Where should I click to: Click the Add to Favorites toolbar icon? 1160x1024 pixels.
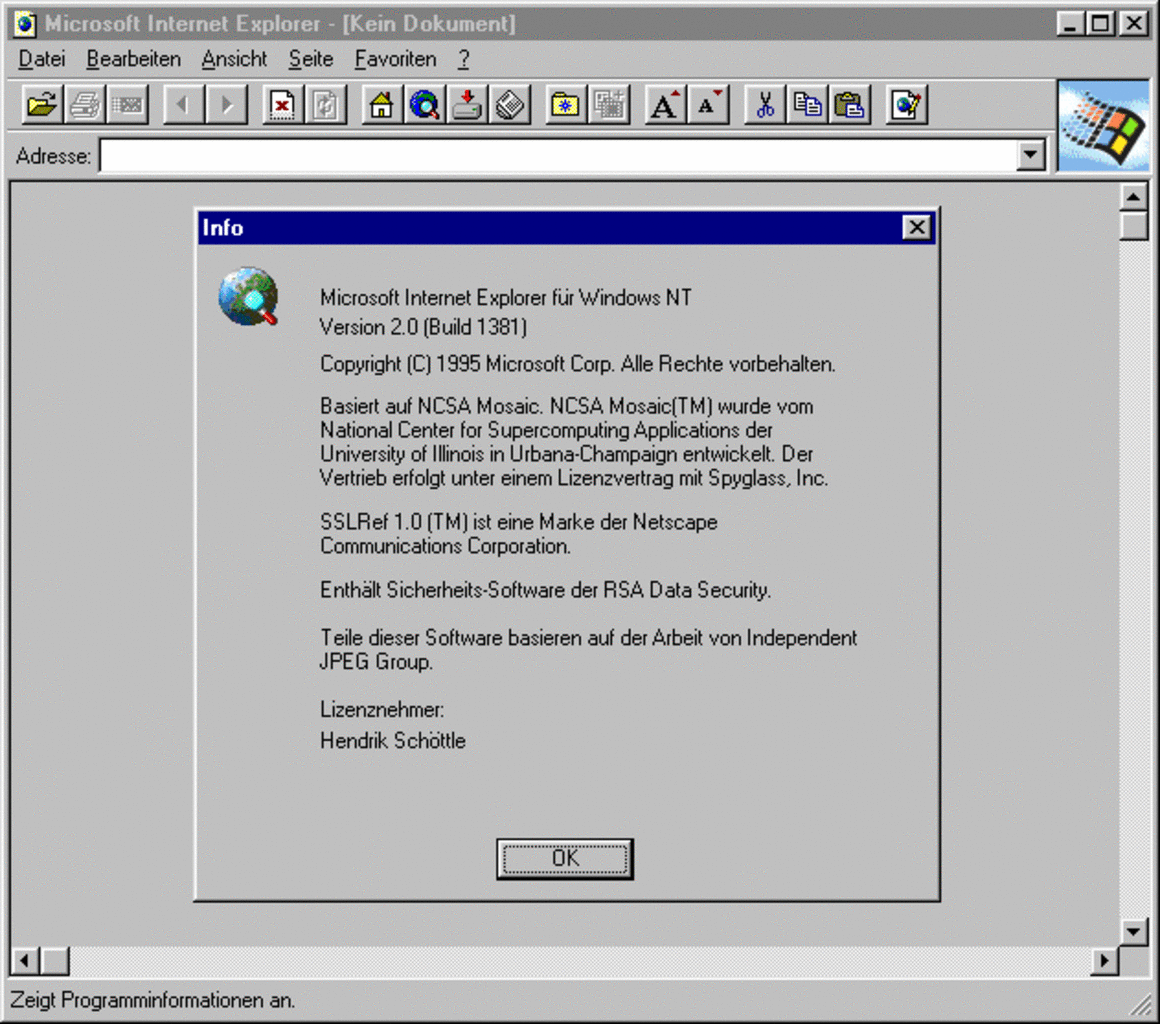click(609, 105)
